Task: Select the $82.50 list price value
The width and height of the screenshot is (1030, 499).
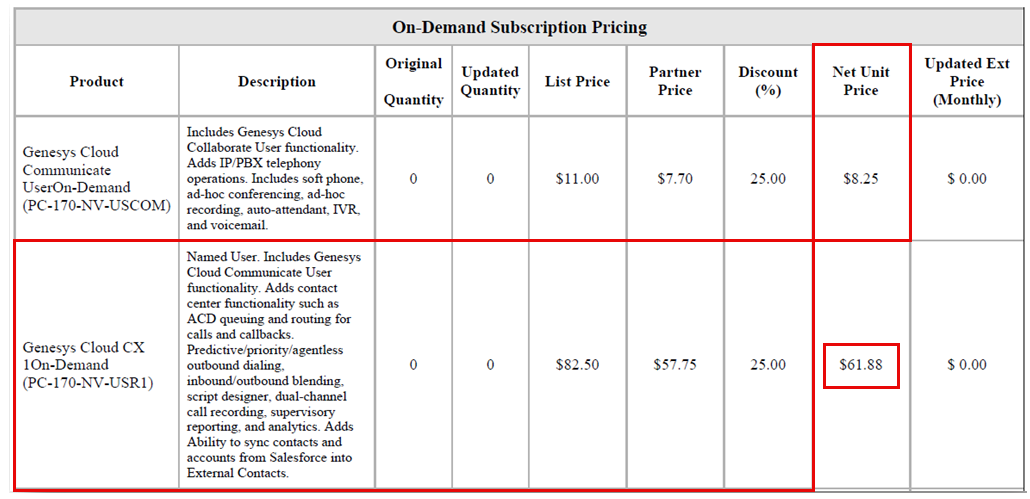Action: pos(577,365)
